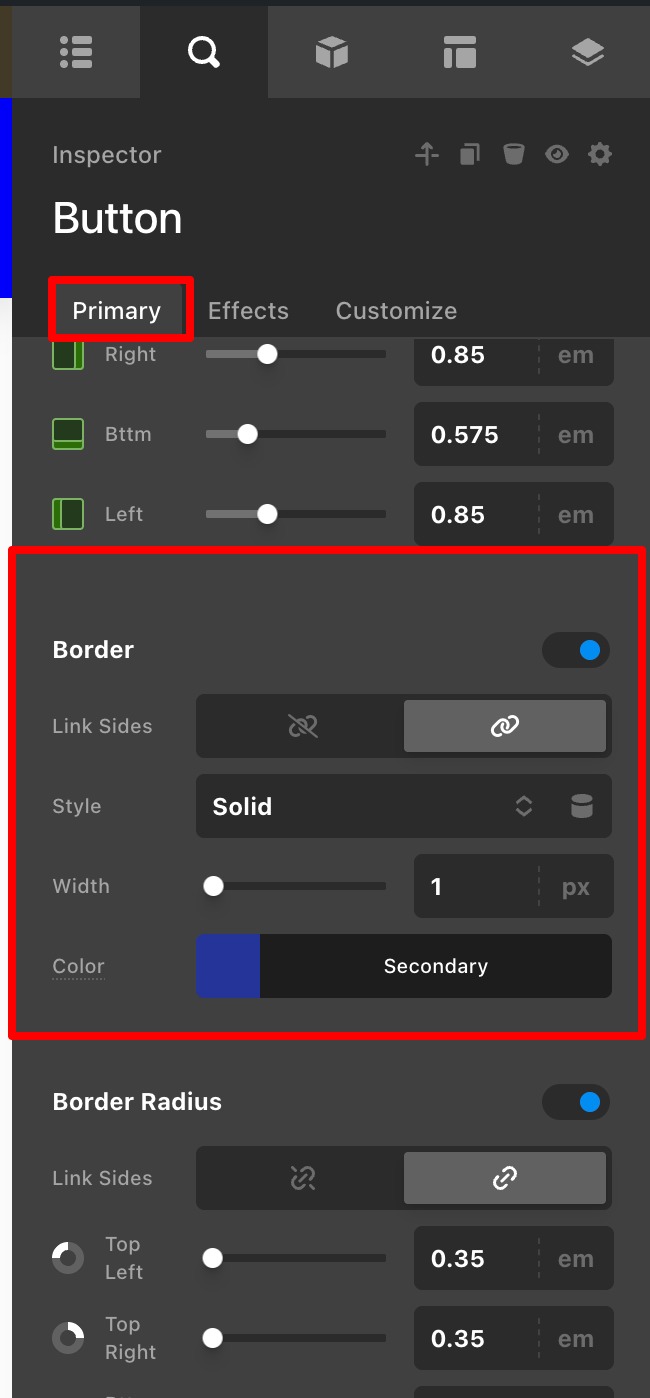Screen dimensions: 650x1398
Task: Click the database icon beside Style
Action: (582, 806)
